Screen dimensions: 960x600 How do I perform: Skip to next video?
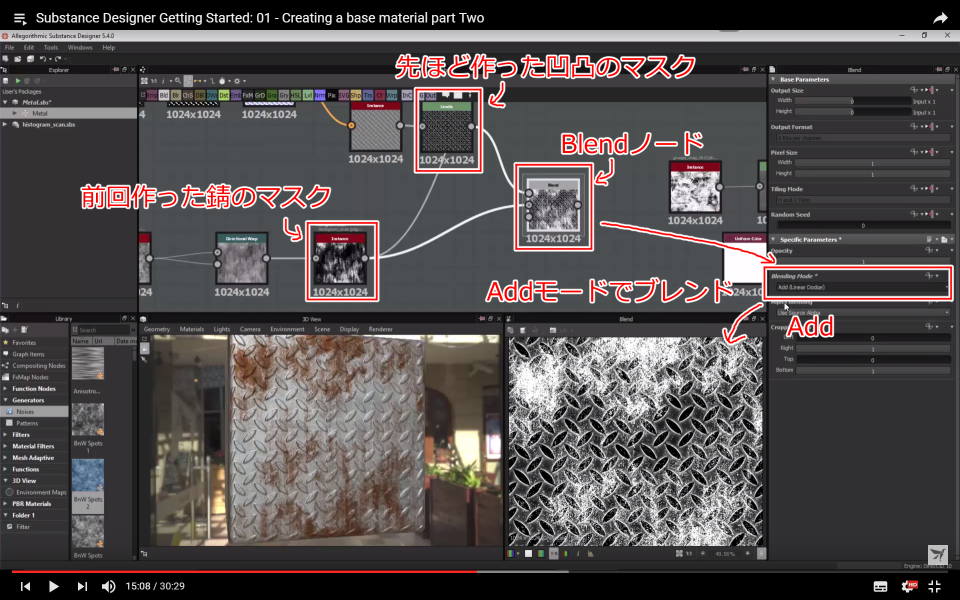pyautogui.click(x=82, y=587)
